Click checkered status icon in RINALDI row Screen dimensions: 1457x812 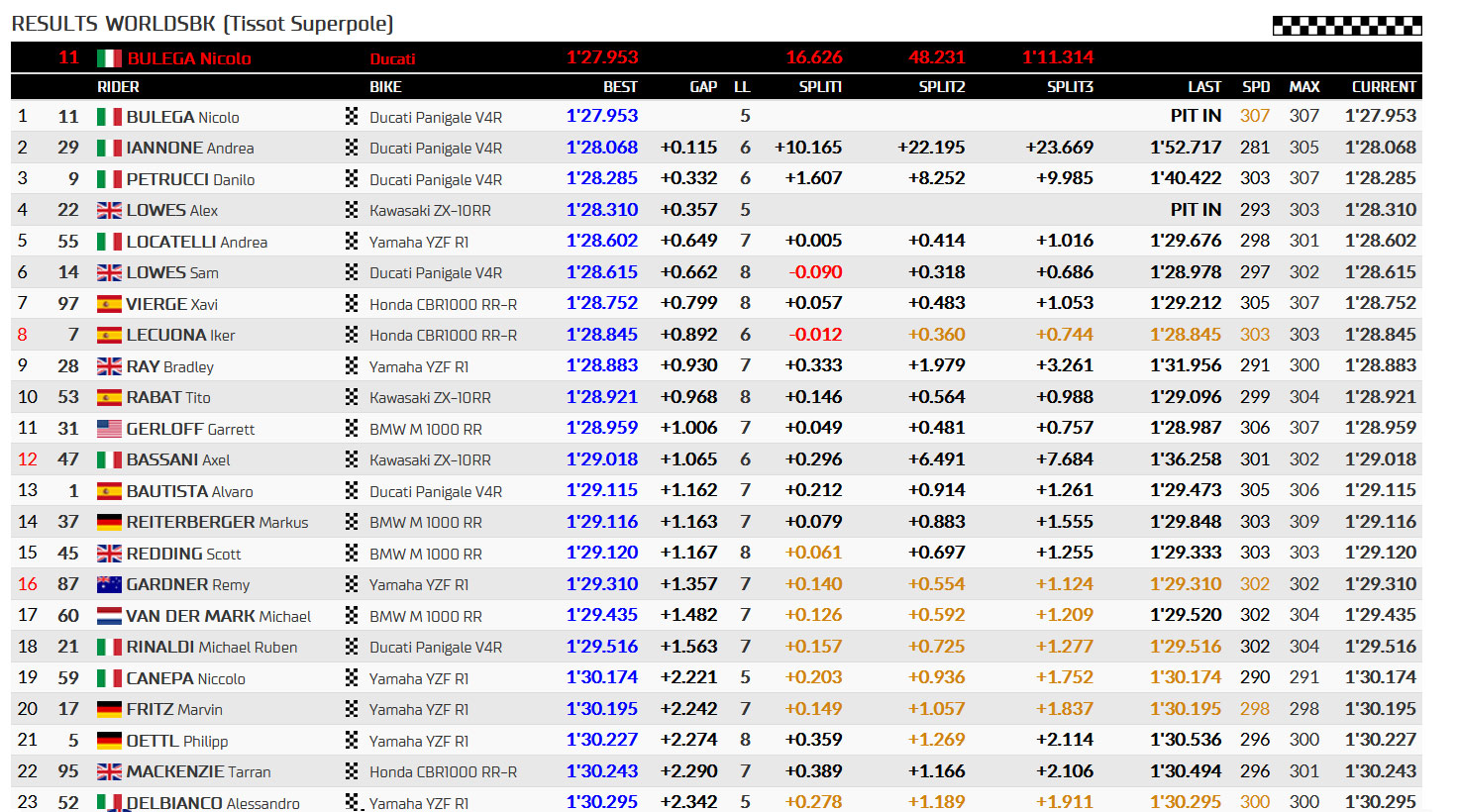352,647
